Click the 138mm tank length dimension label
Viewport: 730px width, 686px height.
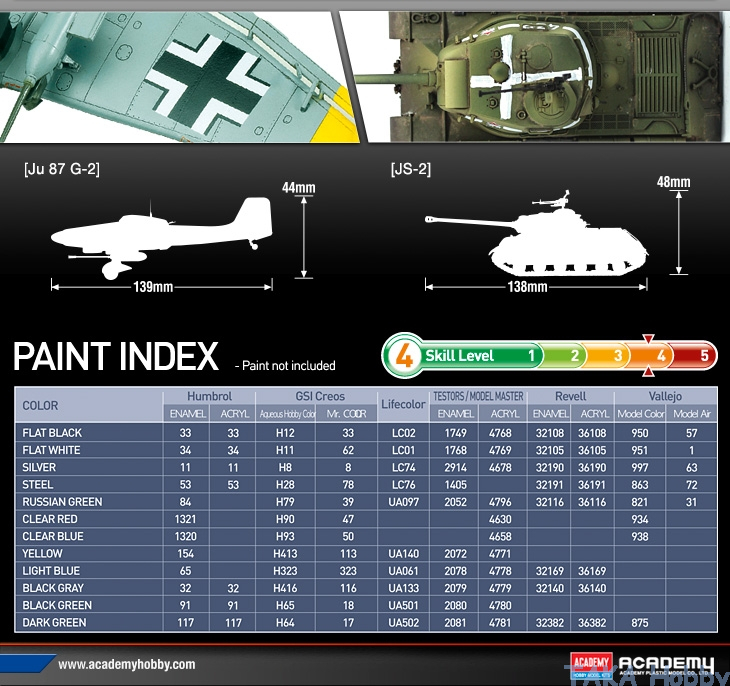[527, 287]
